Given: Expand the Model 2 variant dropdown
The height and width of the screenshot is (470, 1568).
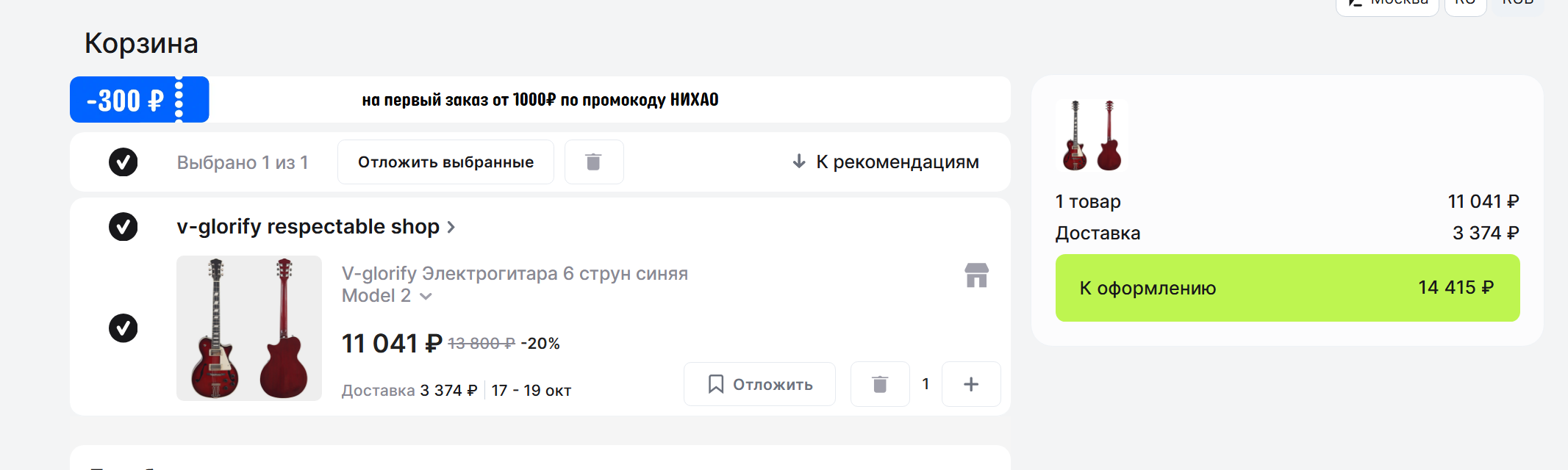Looking at the screenshot, I should 426,296.
